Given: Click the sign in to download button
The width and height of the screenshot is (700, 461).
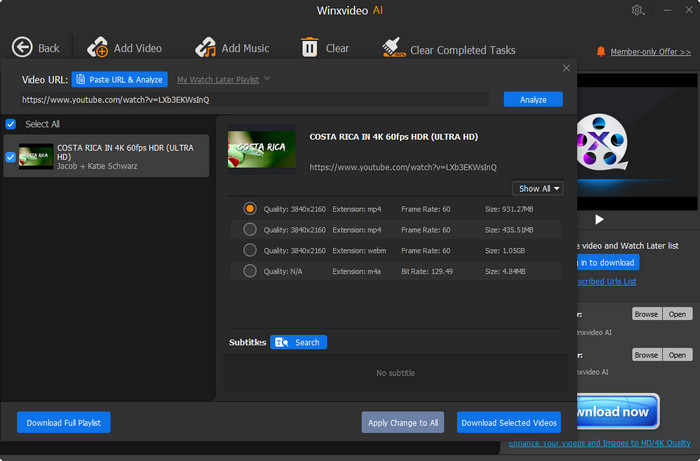Looking at the screenshot, I should coord(608,262).
